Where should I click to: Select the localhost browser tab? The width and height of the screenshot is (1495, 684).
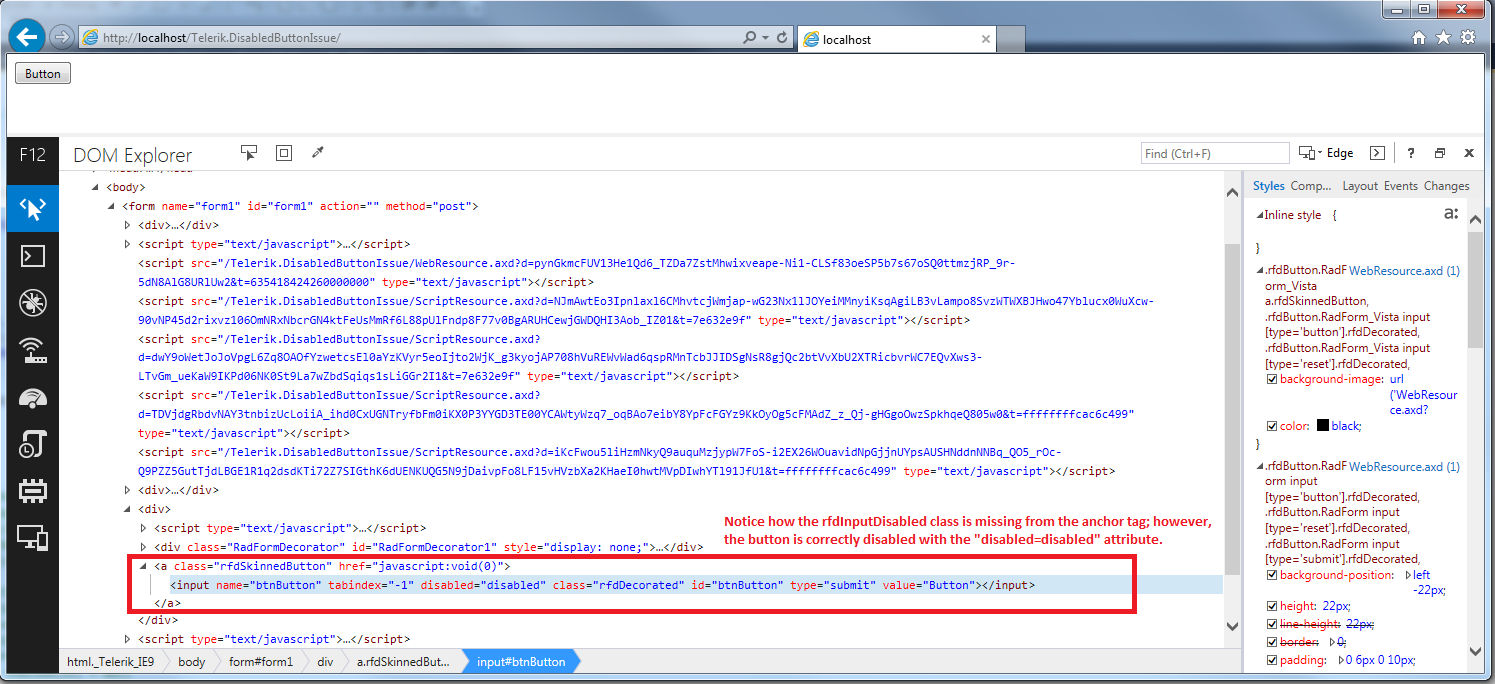pos(897,39)
